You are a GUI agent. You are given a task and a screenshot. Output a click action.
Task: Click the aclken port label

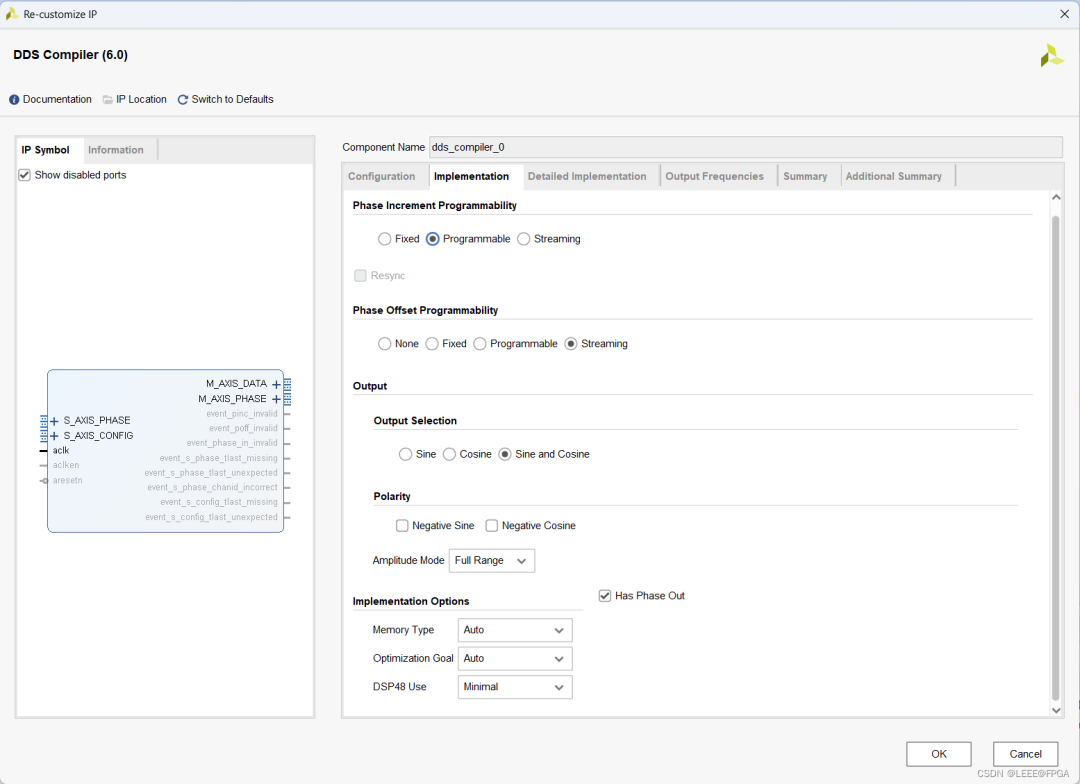coord(66,466)
